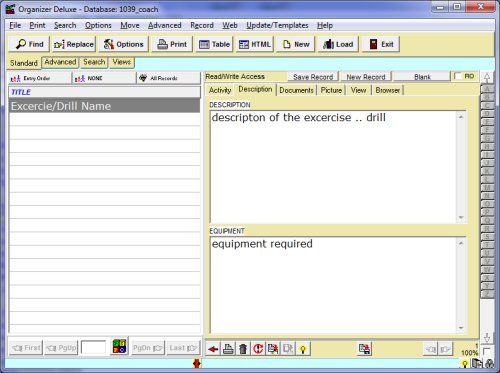Open the Options toolbar button
Screen dimensions: 500x373
pos(123,44)
